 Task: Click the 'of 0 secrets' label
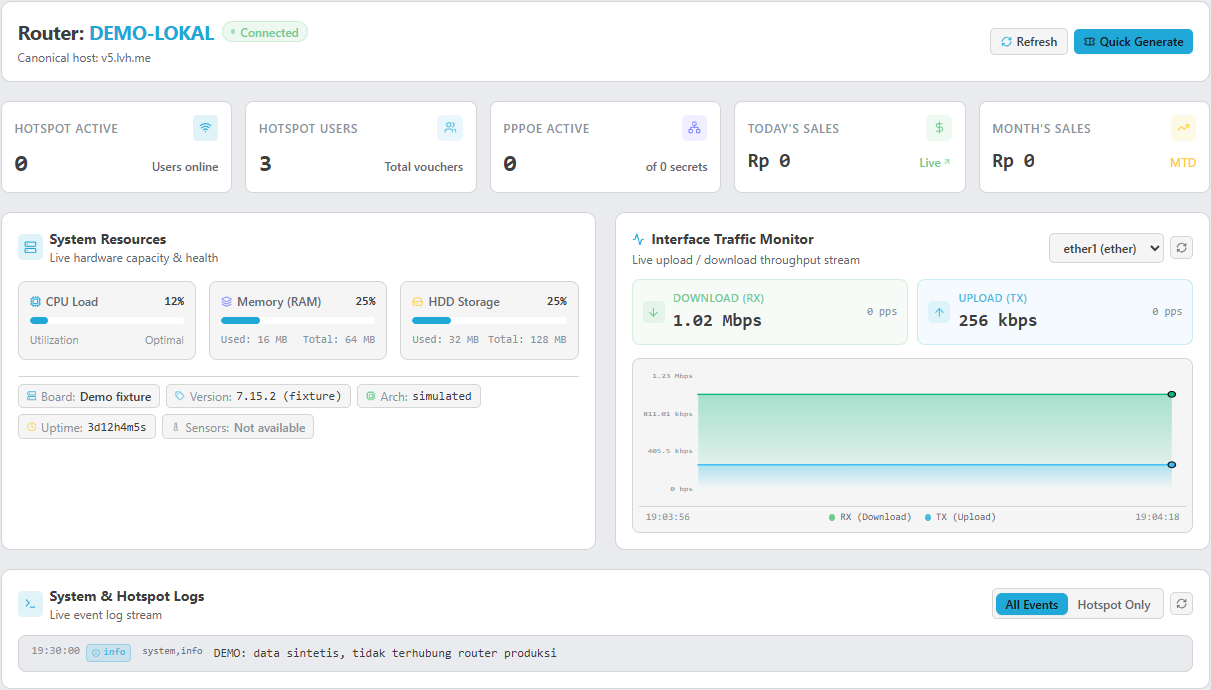677,167
